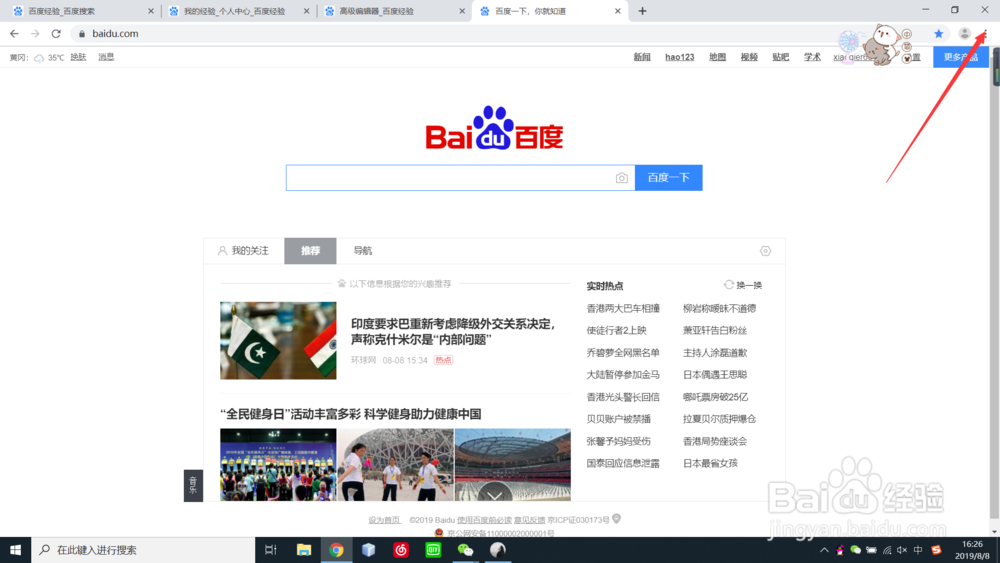
Task: Click Chrome icon on taskbar
Action: (336, 550)
